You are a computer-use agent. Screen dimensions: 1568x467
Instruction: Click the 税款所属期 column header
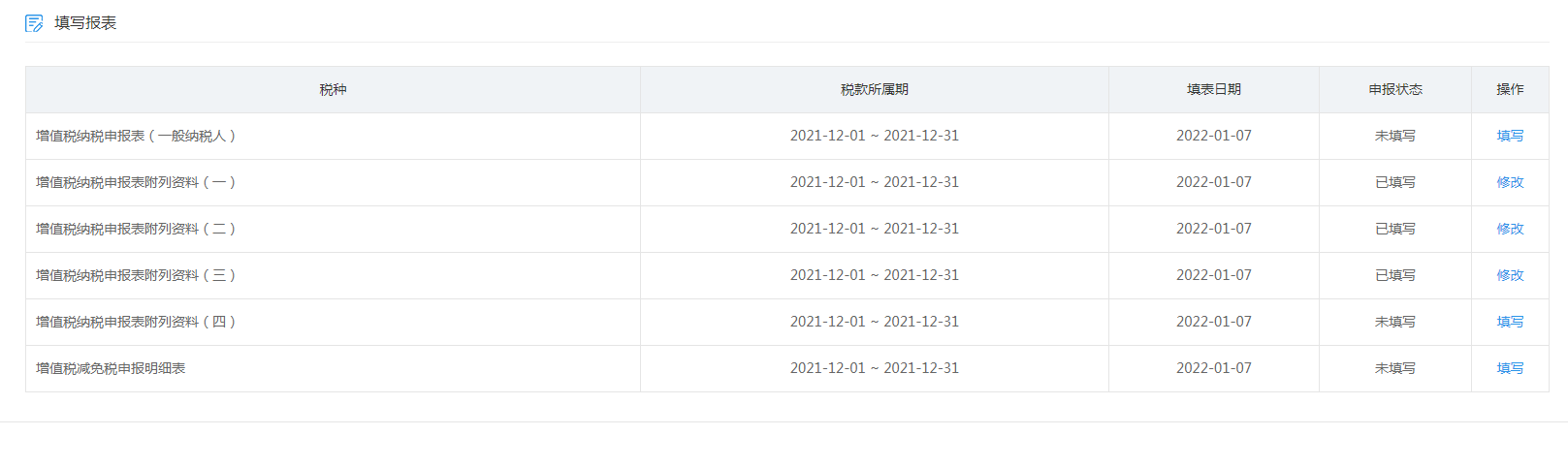[x=874, y=89]
